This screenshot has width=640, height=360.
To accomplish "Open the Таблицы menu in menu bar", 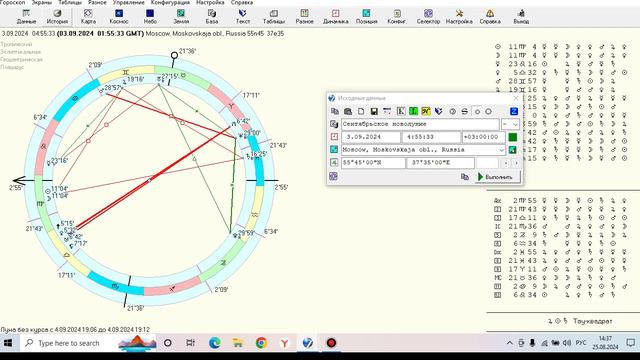I will [70, 2].
